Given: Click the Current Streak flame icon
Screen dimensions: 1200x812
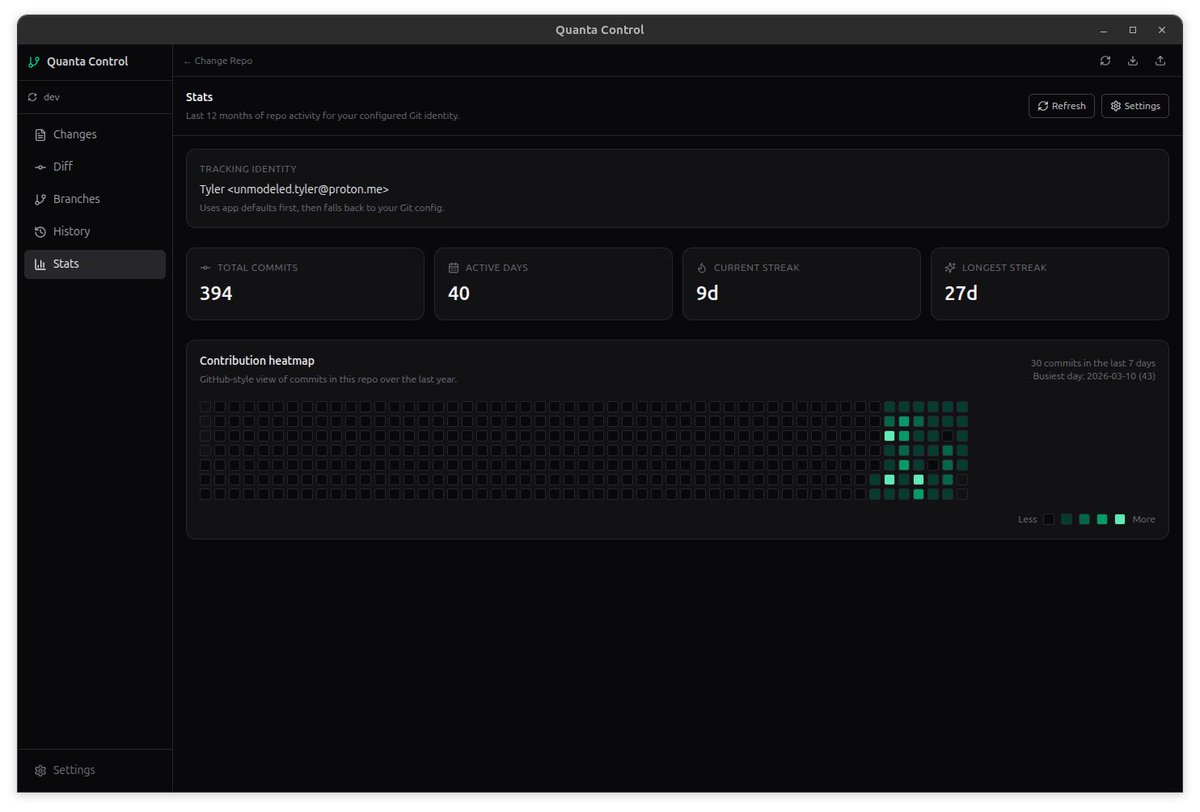Looking at the screenshot, I should click(702, 268).
